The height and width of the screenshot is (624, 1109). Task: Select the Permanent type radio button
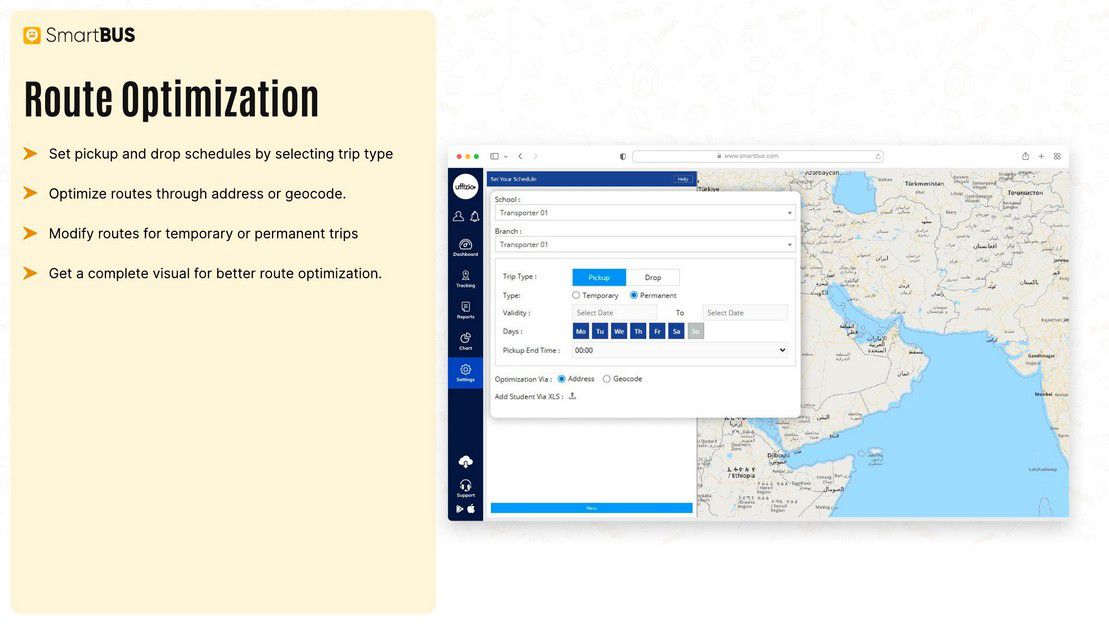[x=634, y=295]
